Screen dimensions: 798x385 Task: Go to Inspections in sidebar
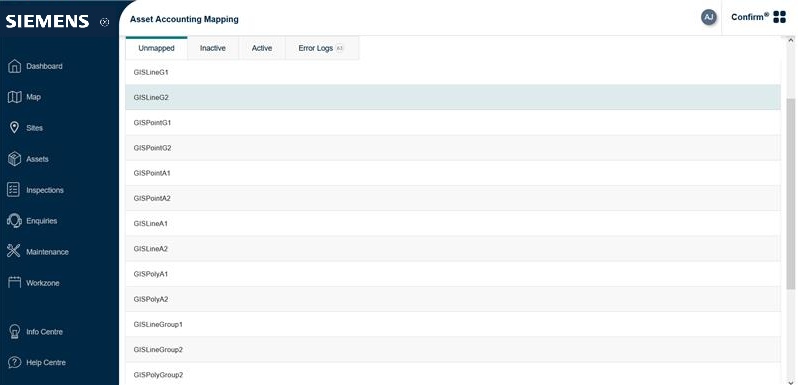click(45, 190)
